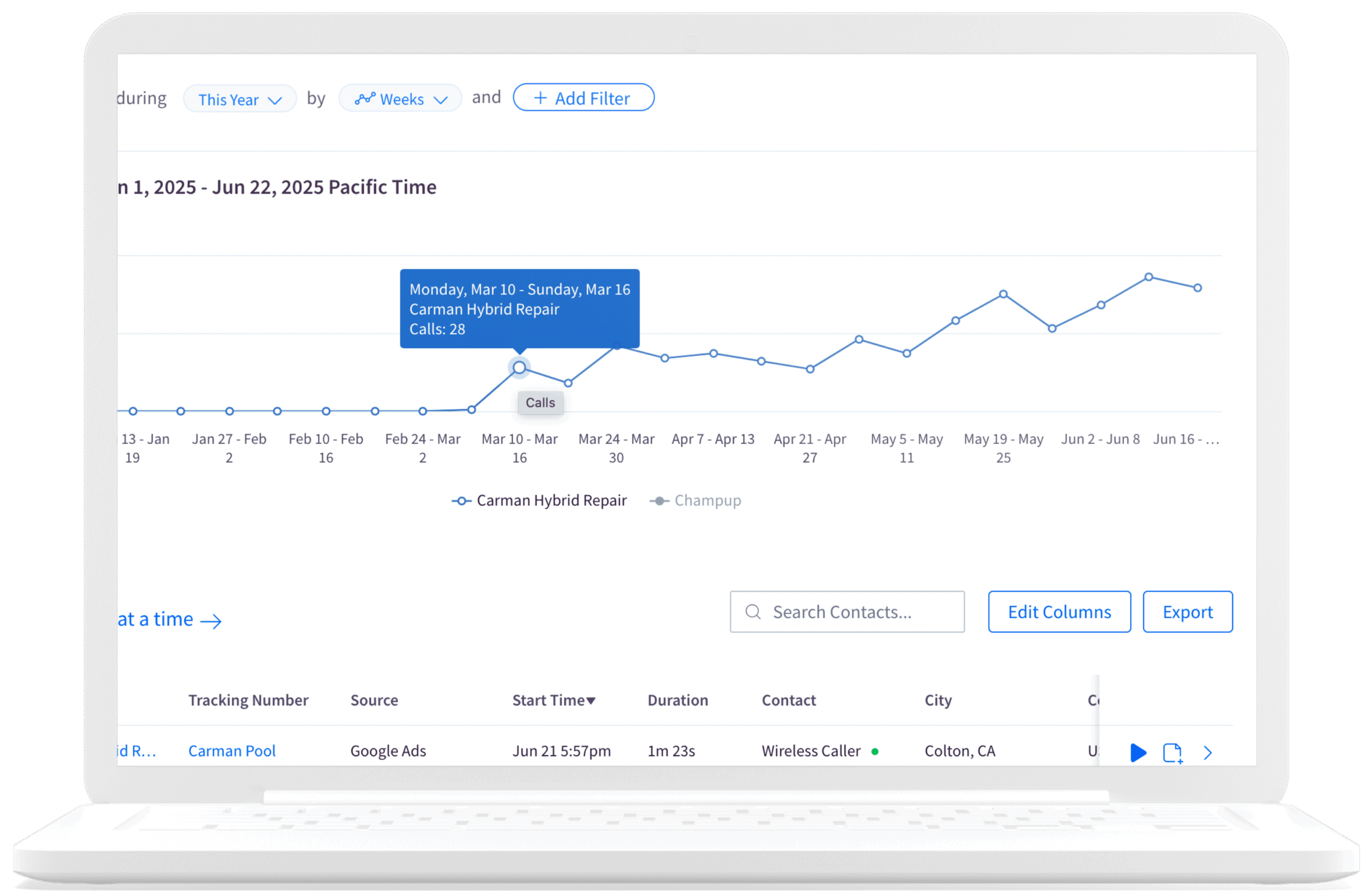Focus the Search Contacts input field

pos(847,612)
